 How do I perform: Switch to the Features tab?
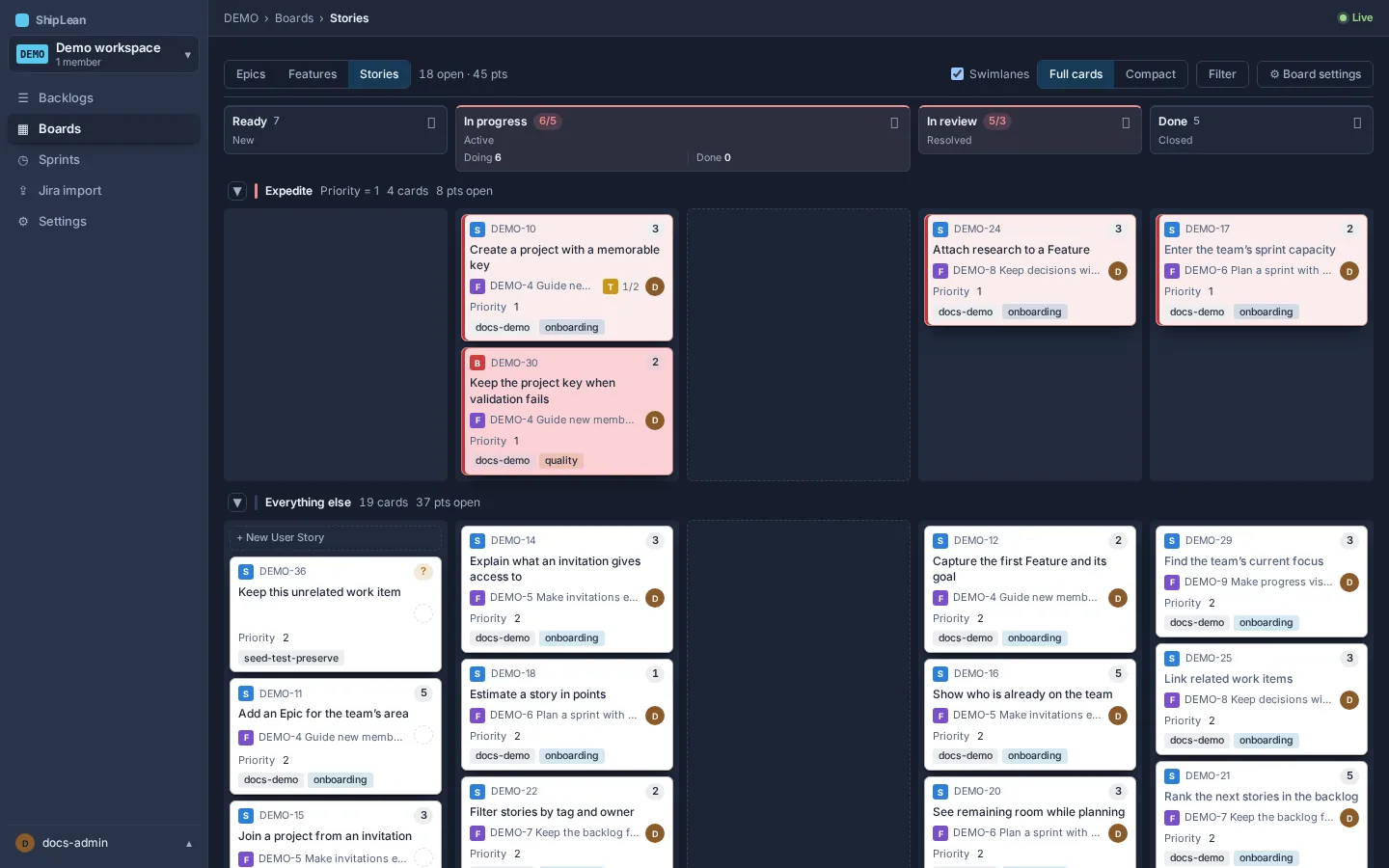[x=313, y=74]
